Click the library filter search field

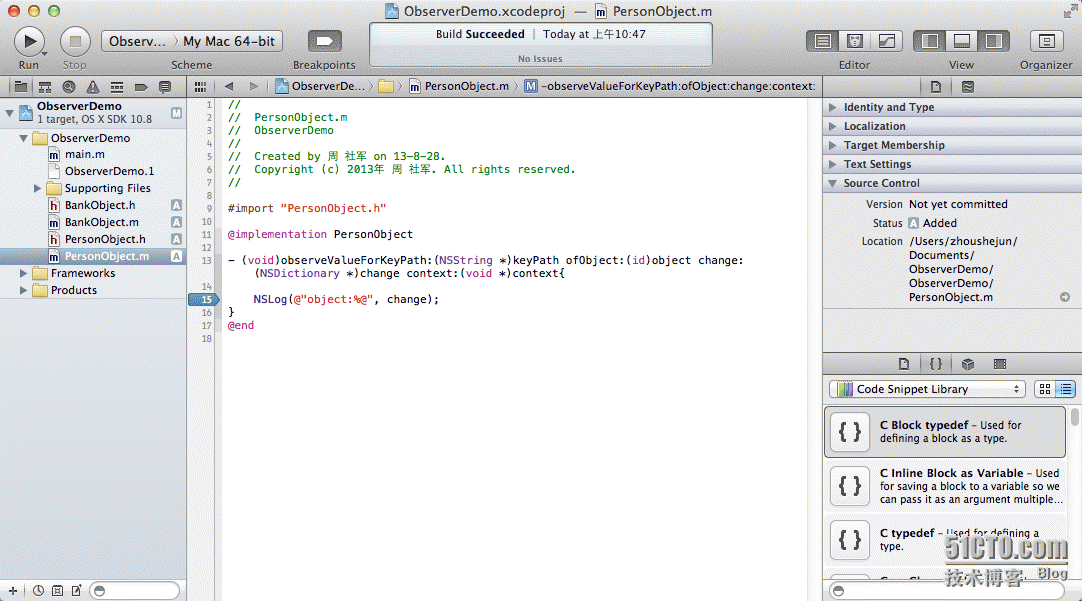(x=946, y=591)
